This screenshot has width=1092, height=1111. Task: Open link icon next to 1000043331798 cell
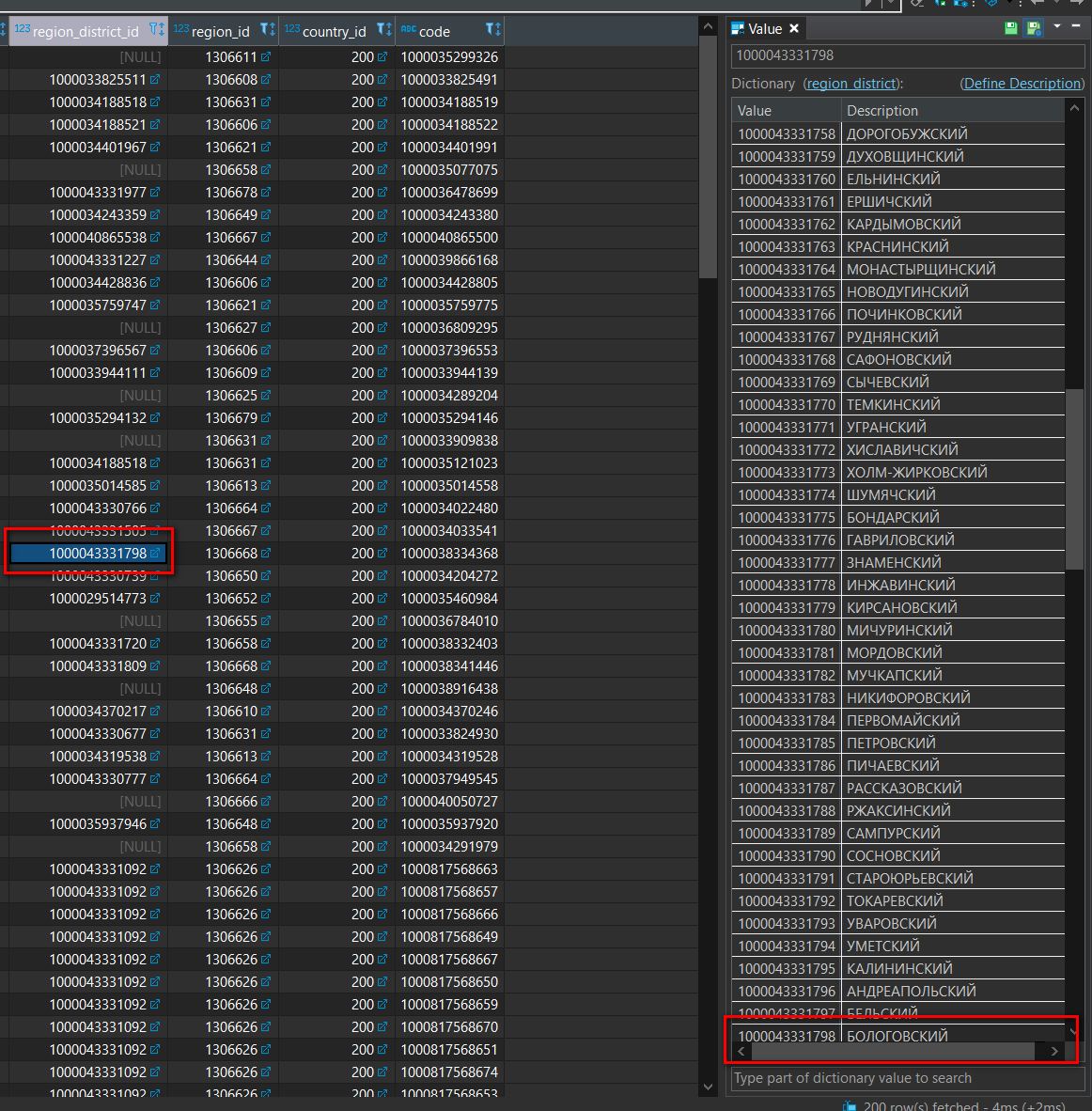(x=155, y=553)
